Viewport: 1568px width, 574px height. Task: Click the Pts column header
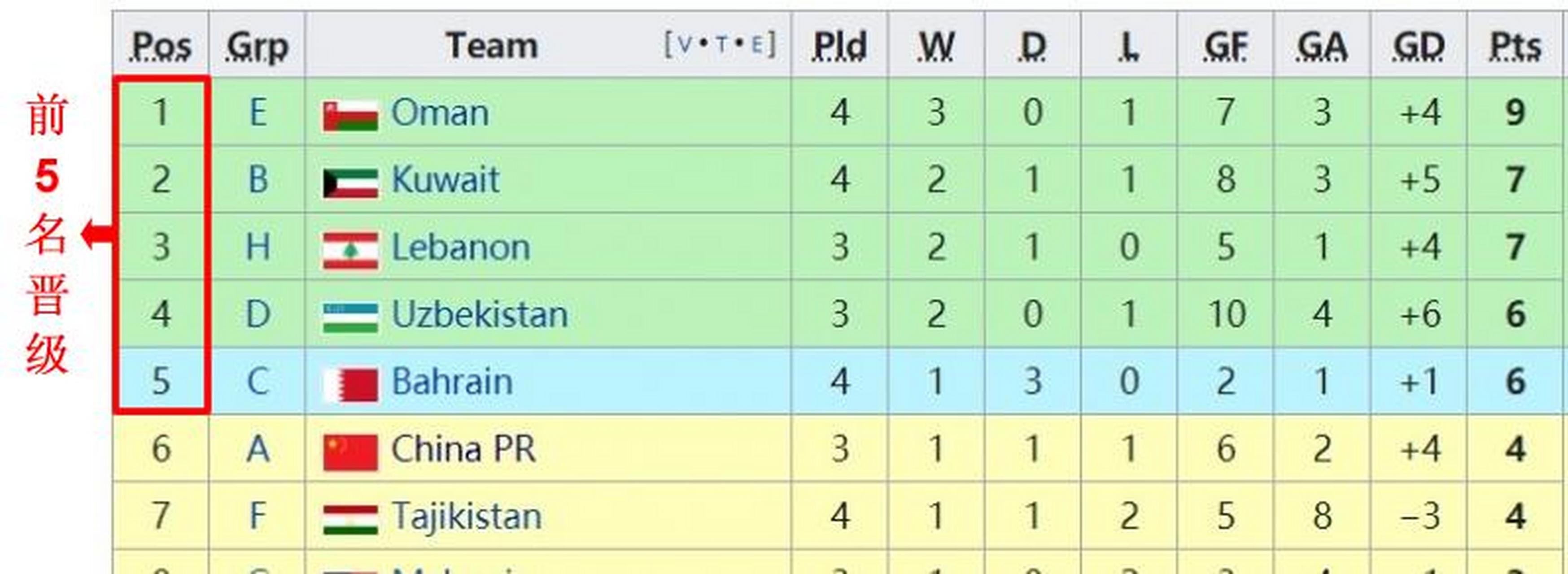pyautogui.click(x=1515, y=46)
